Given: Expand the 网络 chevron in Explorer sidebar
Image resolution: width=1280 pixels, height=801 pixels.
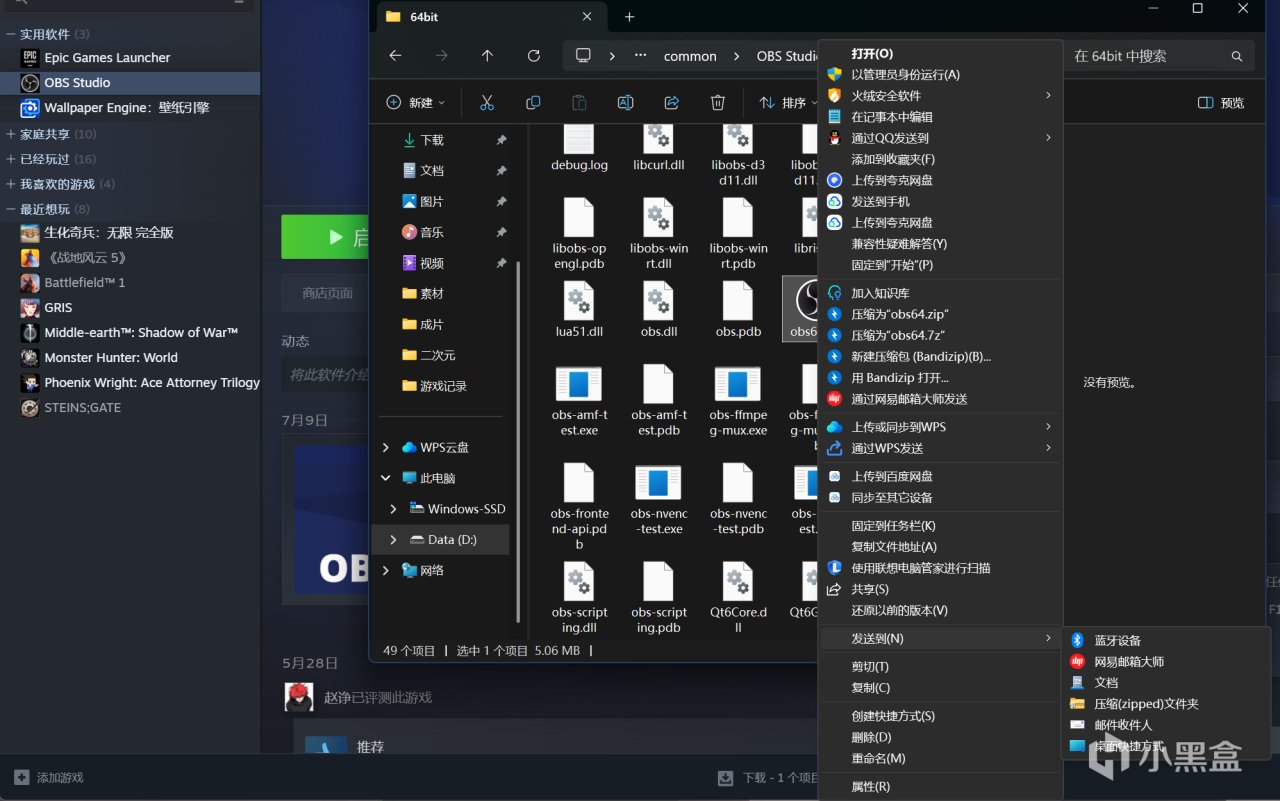Looking at the screenshot, I should click(x=386, y=570).
